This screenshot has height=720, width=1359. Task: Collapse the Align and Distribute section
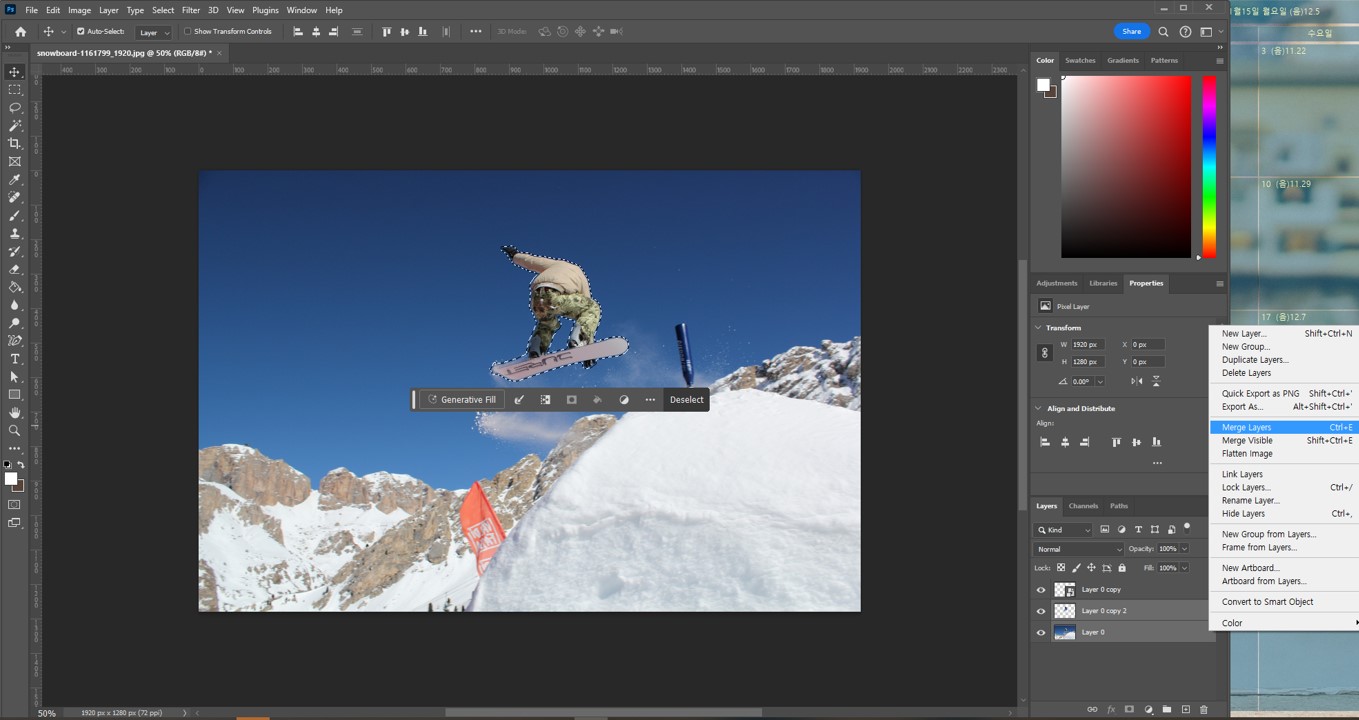click(1038, 408)
